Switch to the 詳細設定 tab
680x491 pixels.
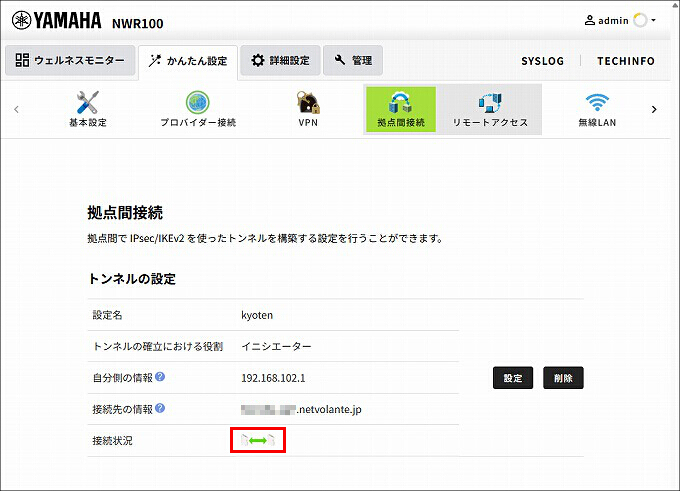click(x=280, y=60)
